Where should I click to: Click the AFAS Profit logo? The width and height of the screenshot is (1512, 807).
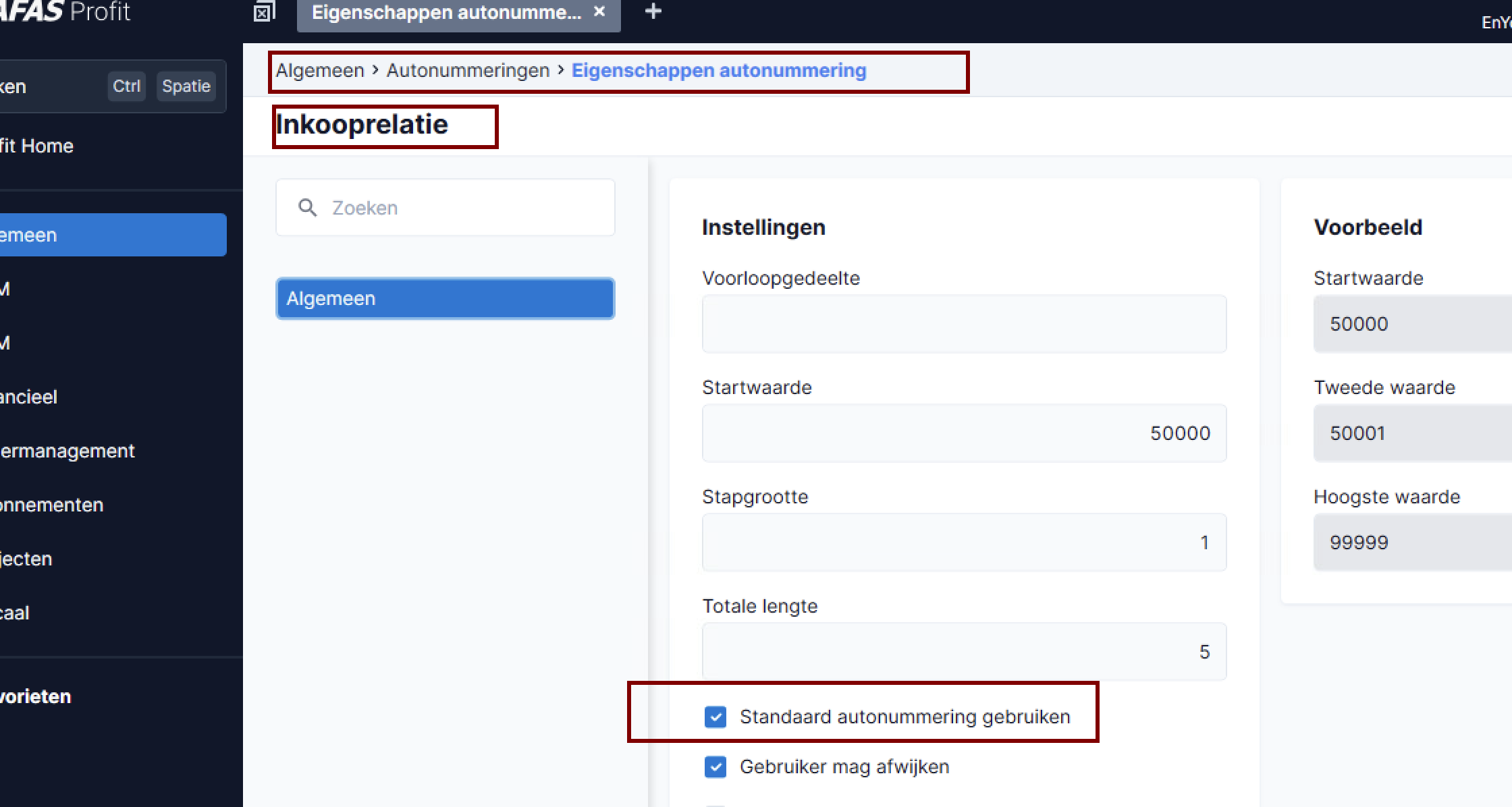[65, 11]
